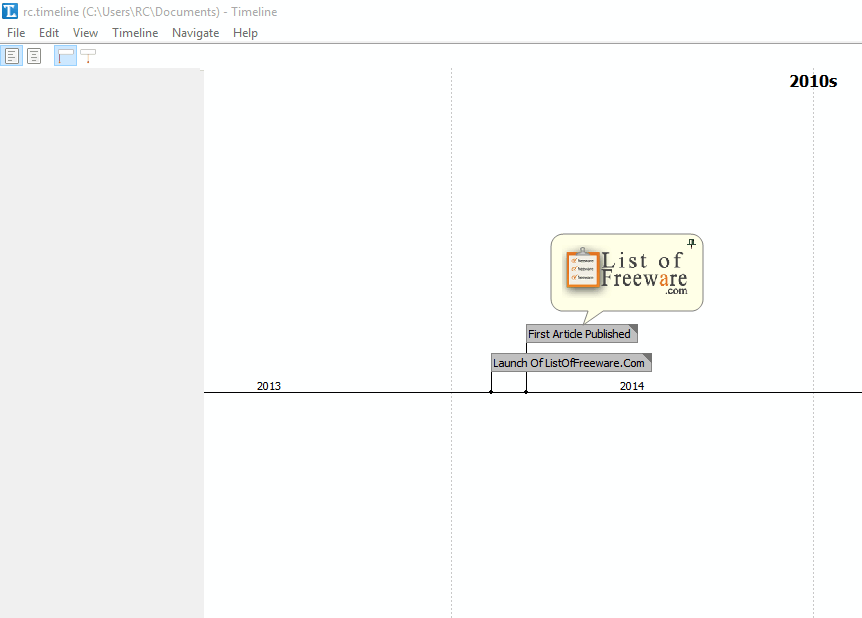Screen dimensions: 862x618
Task: Open the Timeline menu
Action: [x=135, y=33]
